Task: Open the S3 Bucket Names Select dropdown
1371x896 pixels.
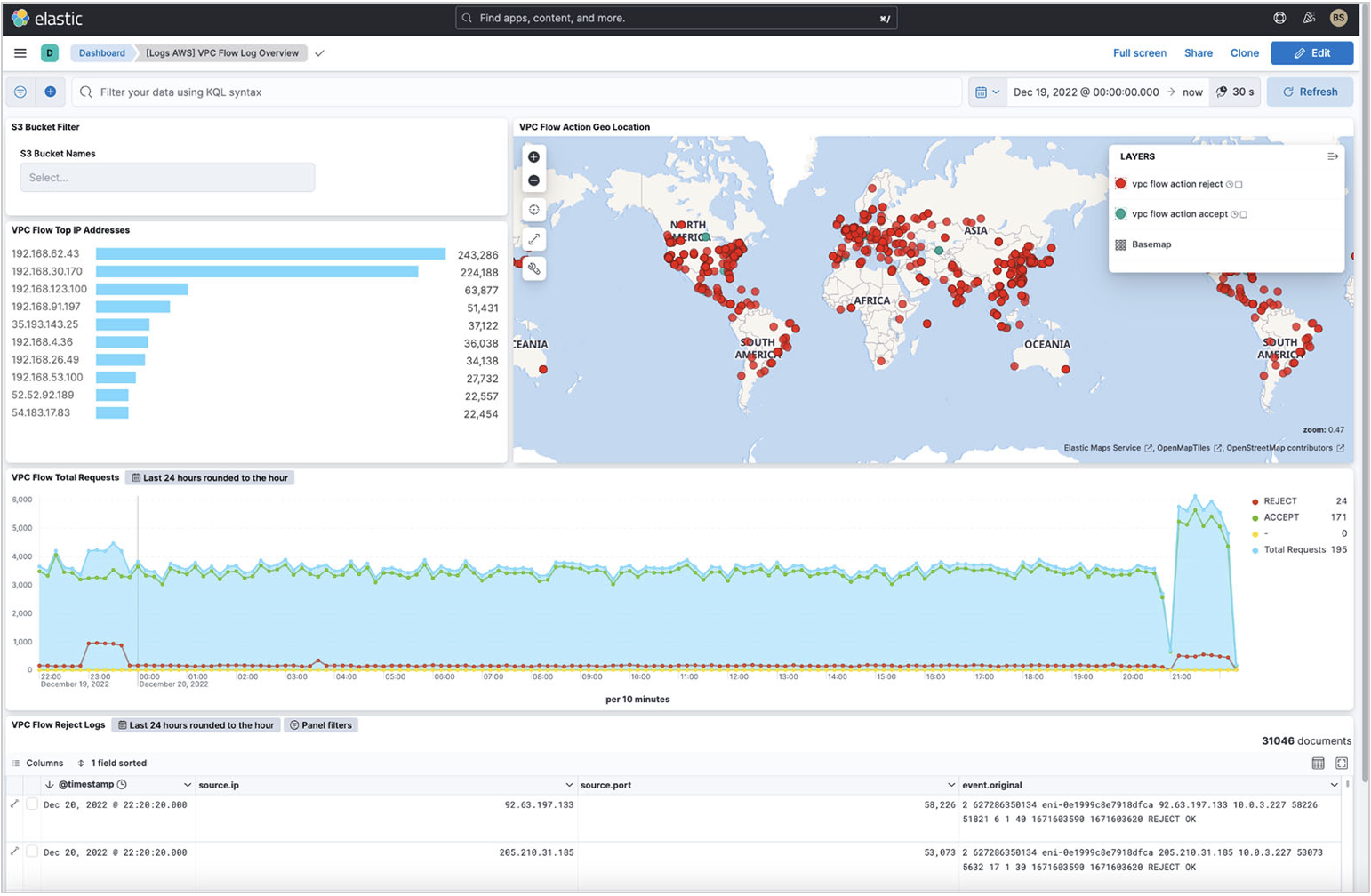Action: (167, 177)
